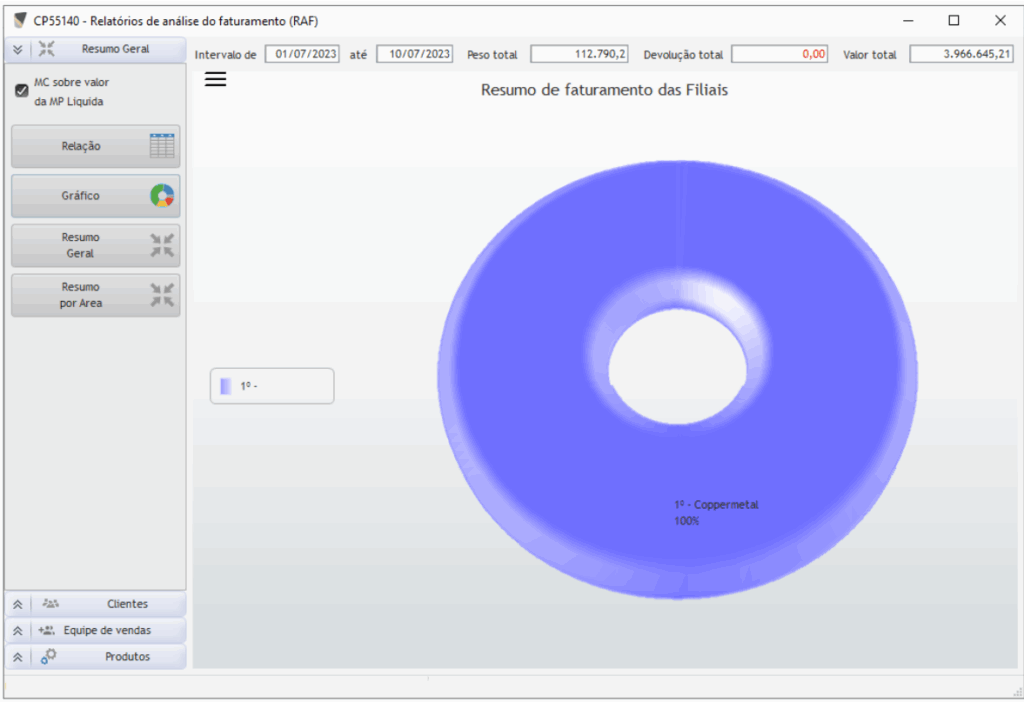Expand the Clientes section chevron
This screenshot has width=1024, height=702.
[x=17, y=605]
